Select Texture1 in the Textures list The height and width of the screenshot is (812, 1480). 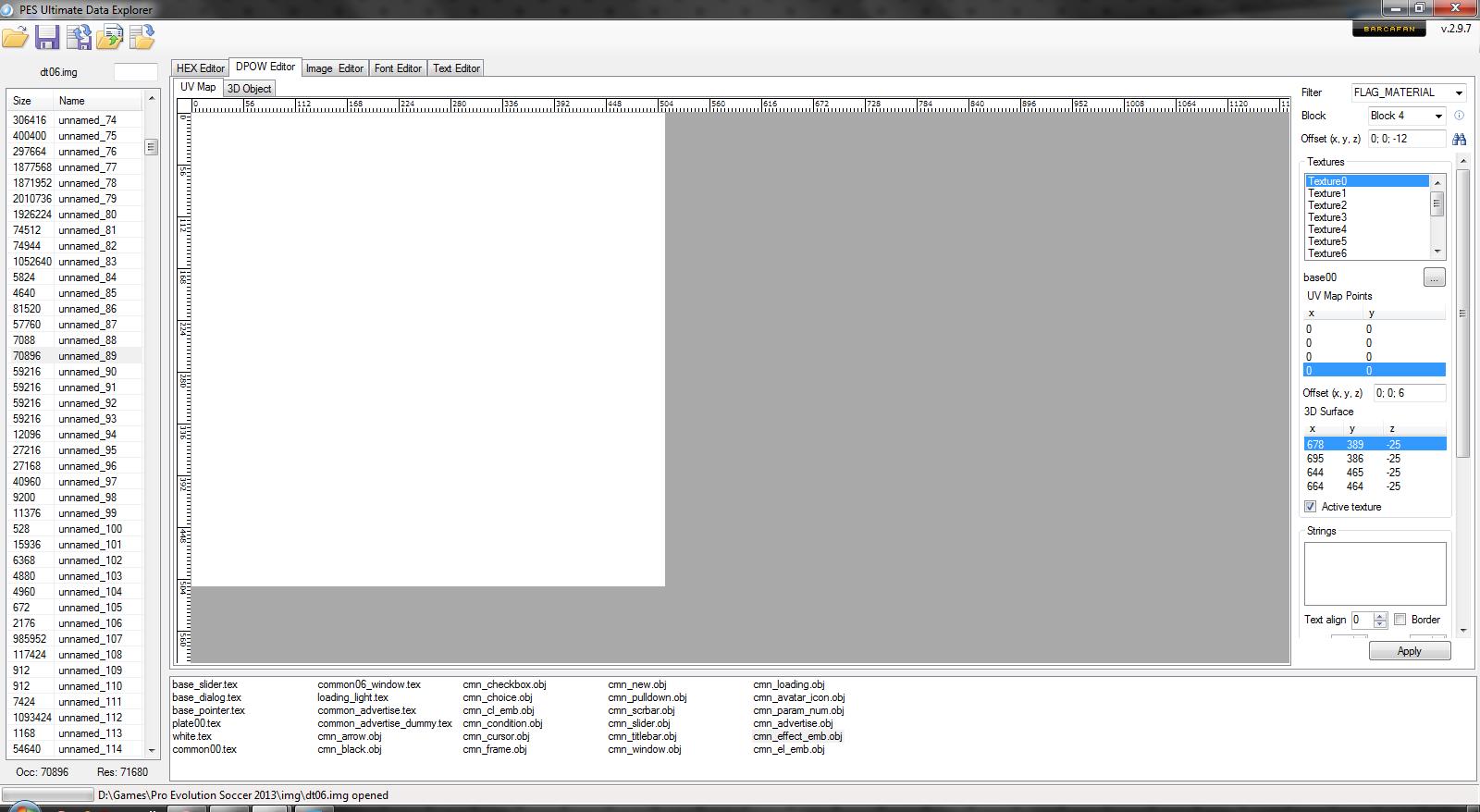[1367, 193]
